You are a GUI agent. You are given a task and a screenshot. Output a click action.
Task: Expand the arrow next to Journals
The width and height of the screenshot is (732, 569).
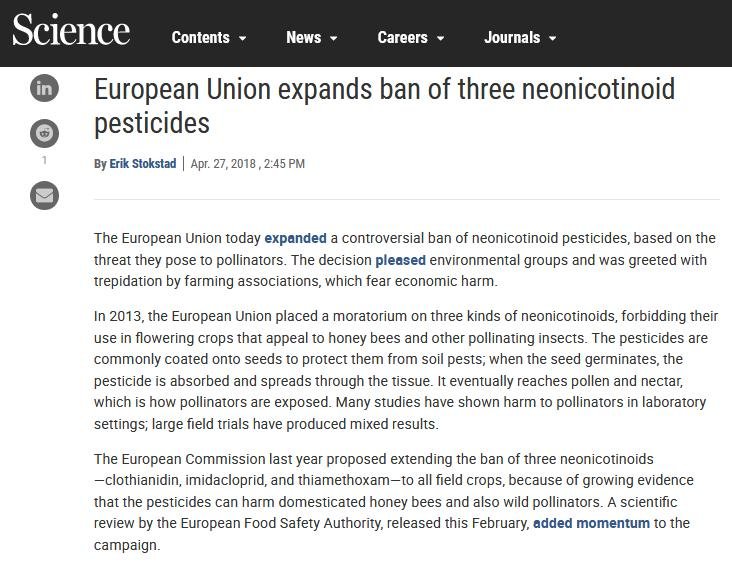553,39
